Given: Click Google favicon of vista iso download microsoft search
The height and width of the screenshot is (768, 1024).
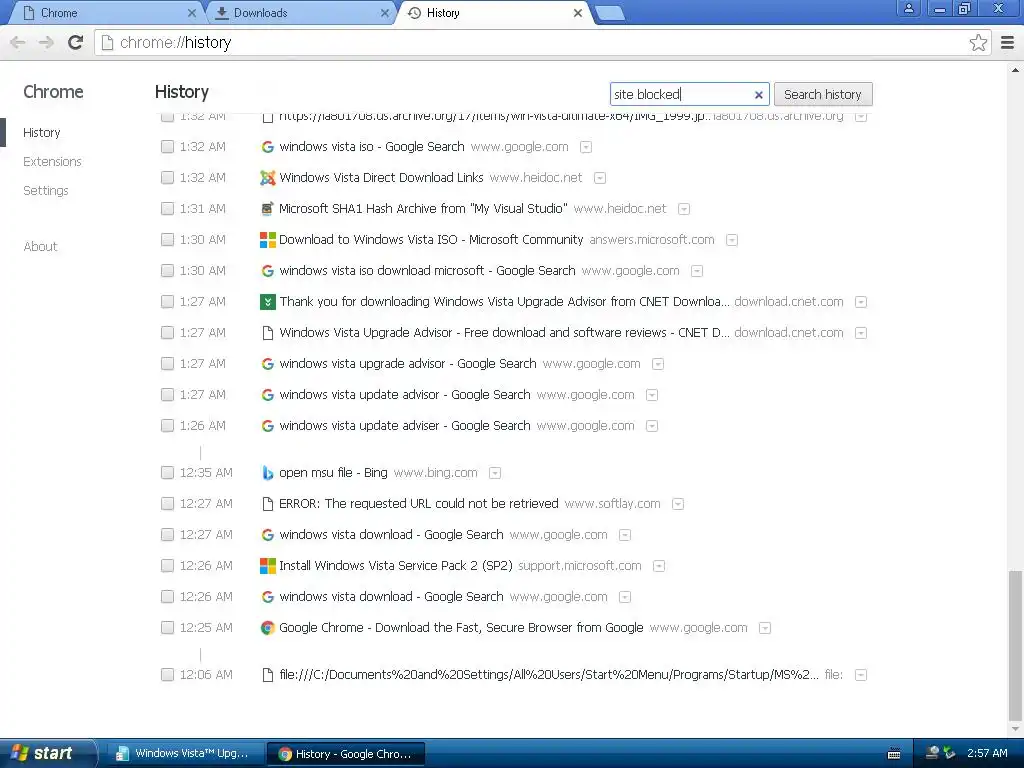Looking at the screenshot, I should 268,270.
